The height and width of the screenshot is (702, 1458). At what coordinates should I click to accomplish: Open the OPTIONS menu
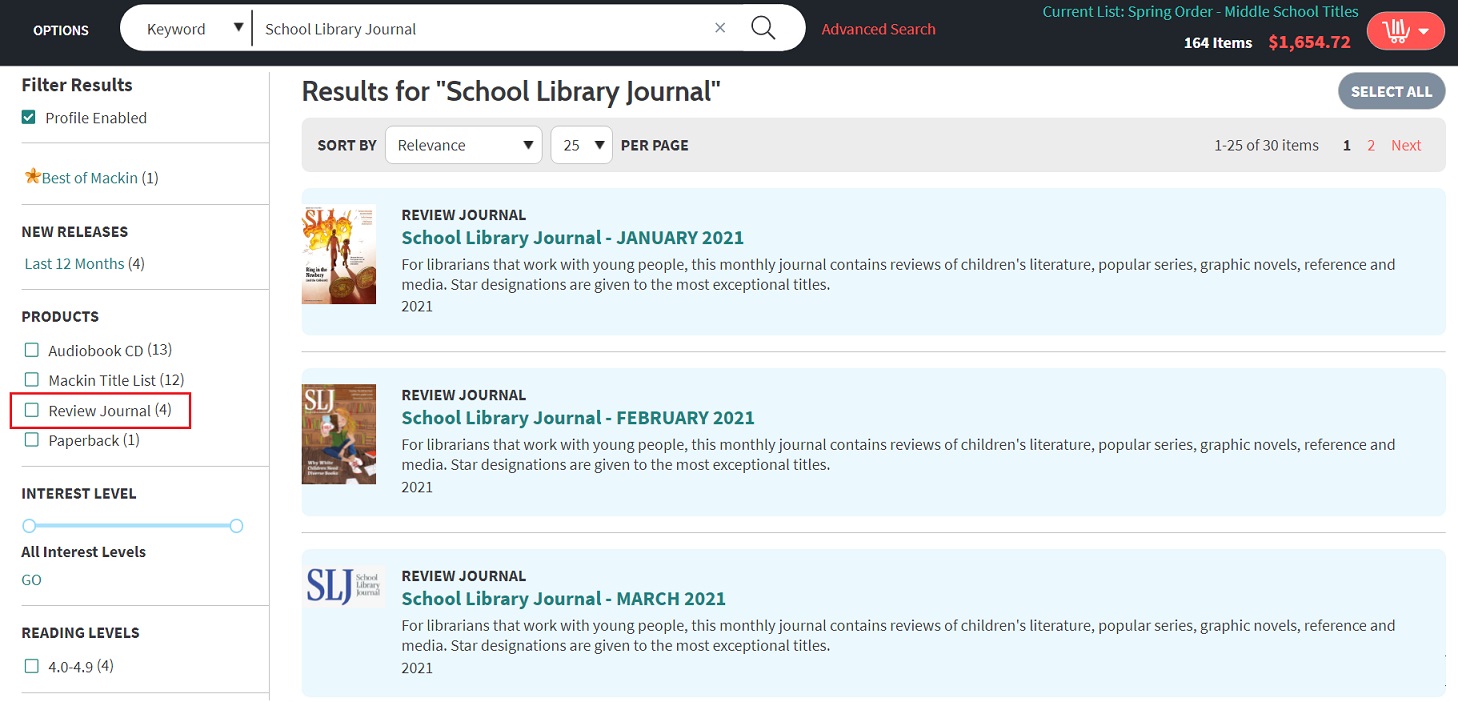61,30
